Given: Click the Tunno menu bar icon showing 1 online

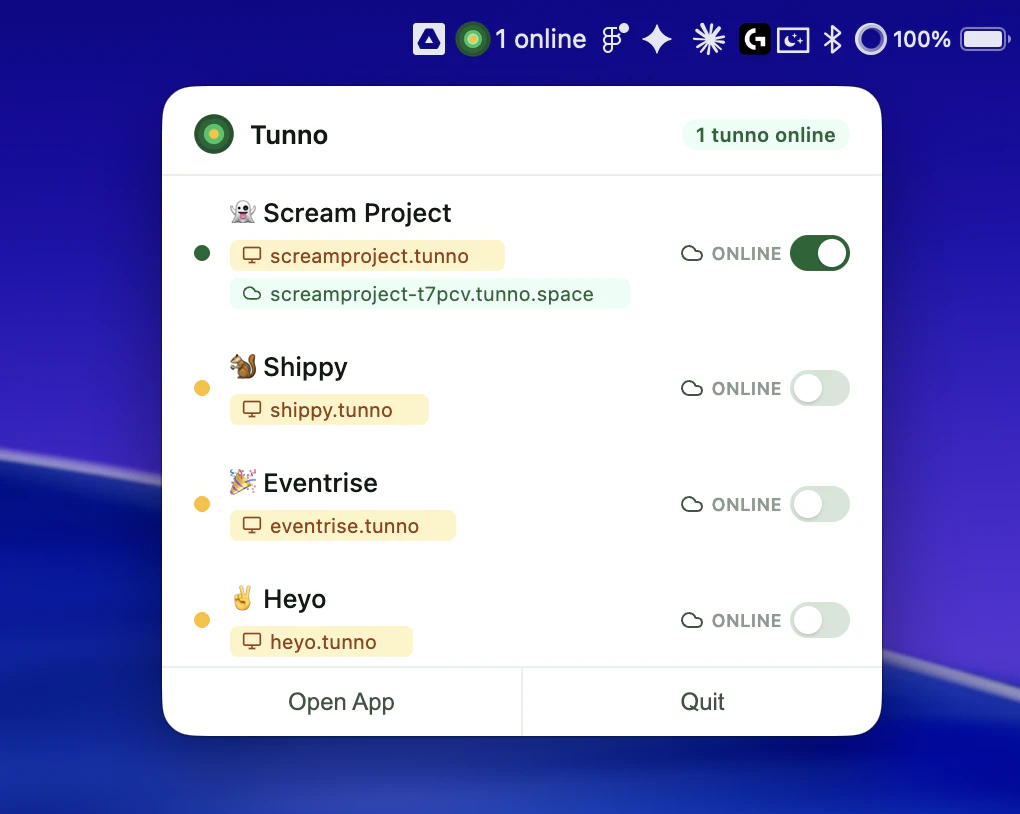Looking at the screenshot, I should 472,39.
